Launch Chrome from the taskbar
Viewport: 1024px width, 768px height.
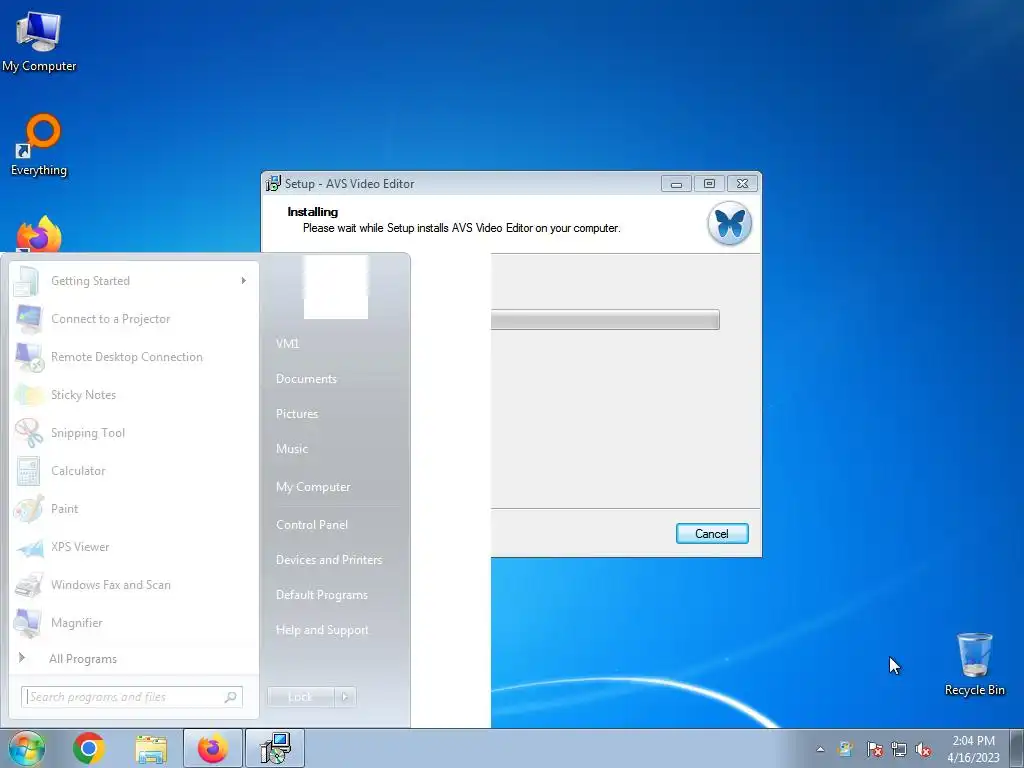(89, 748)
